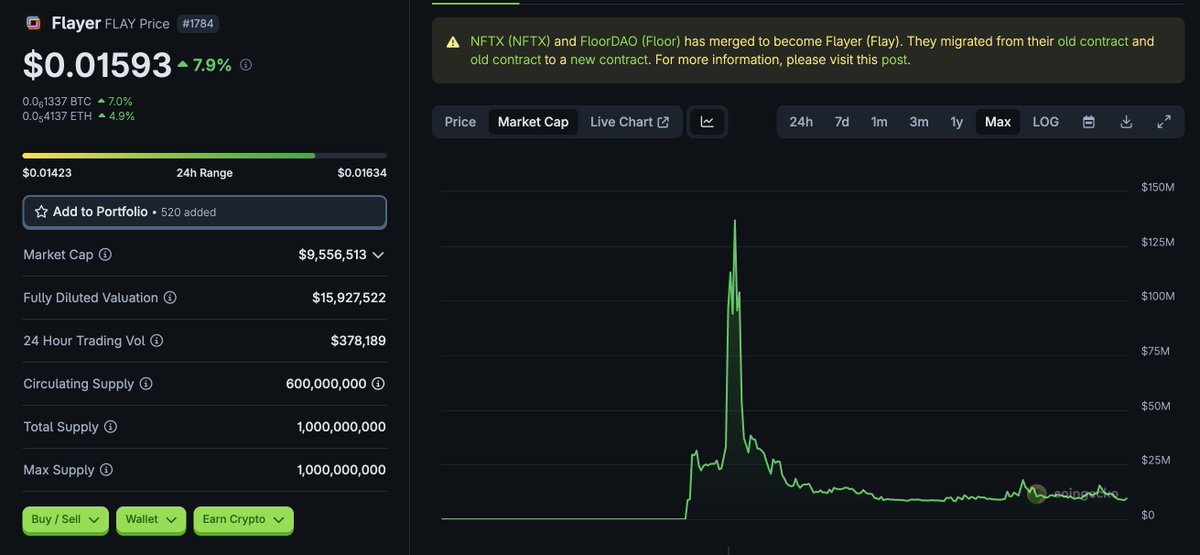Screen dimensions: 1200x555
Task: Select the 7d time range
Action: [842, 122]
